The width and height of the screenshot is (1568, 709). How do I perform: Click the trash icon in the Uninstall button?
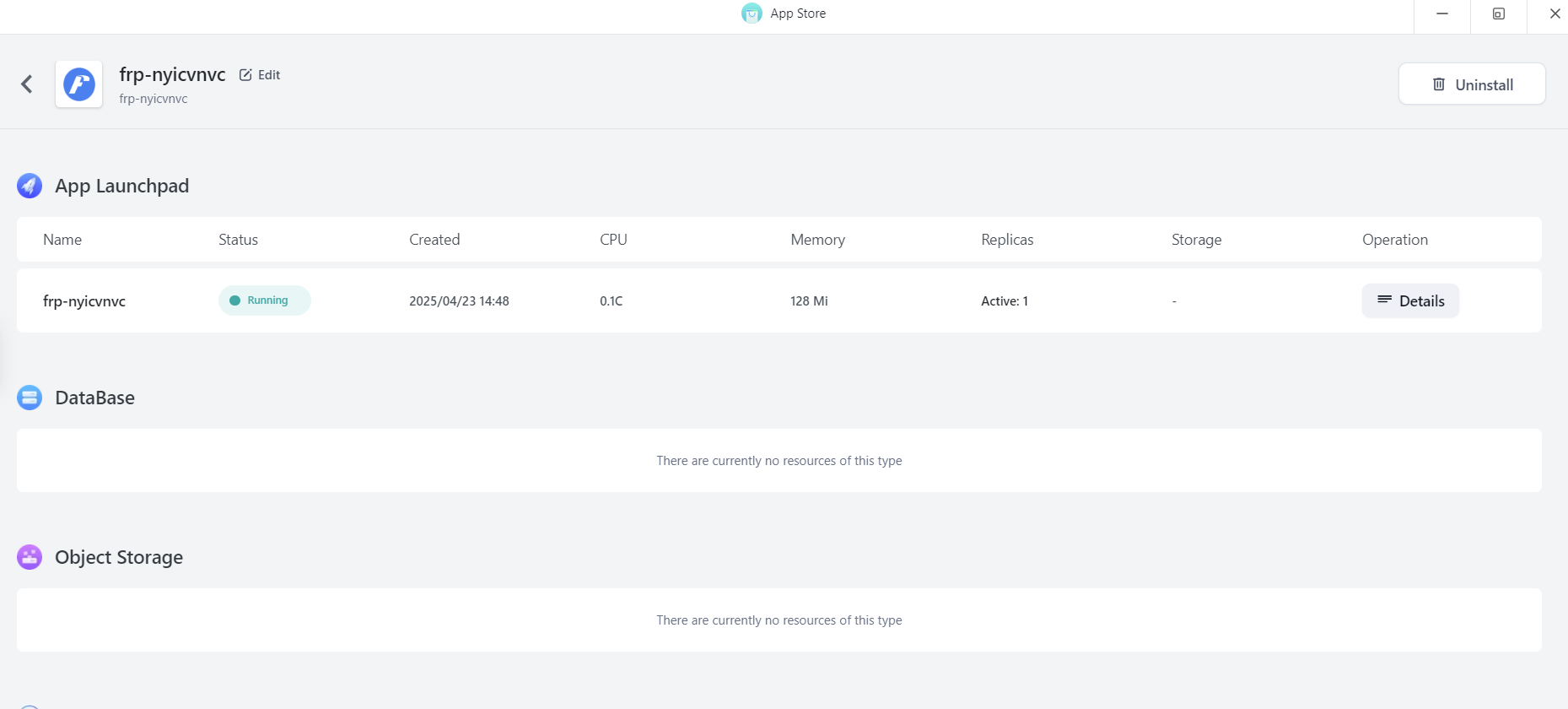point(1439,84)
